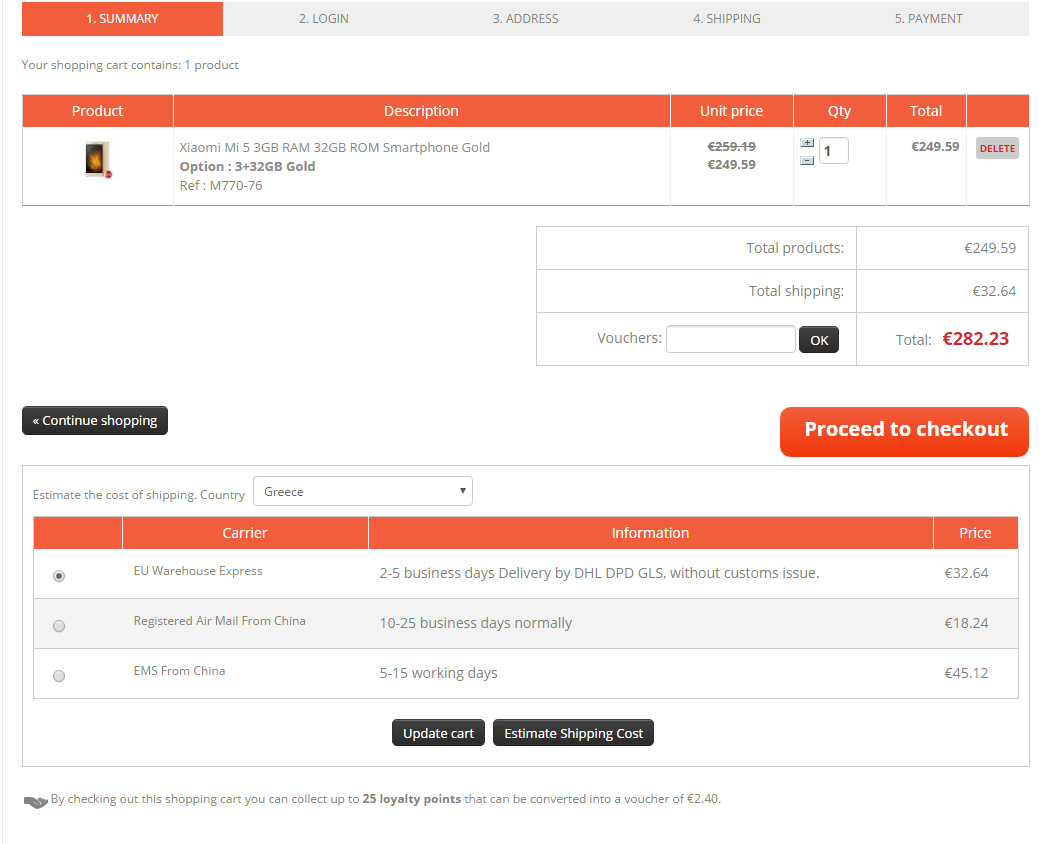Click the Summary step tab
Screen dimensions: 1049x844
coord(122,19)
